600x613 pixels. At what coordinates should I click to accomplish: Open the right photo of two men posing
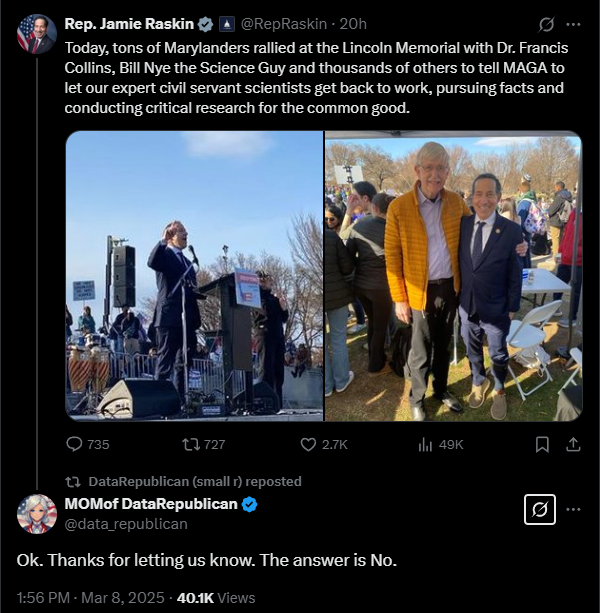click(453, 276)
